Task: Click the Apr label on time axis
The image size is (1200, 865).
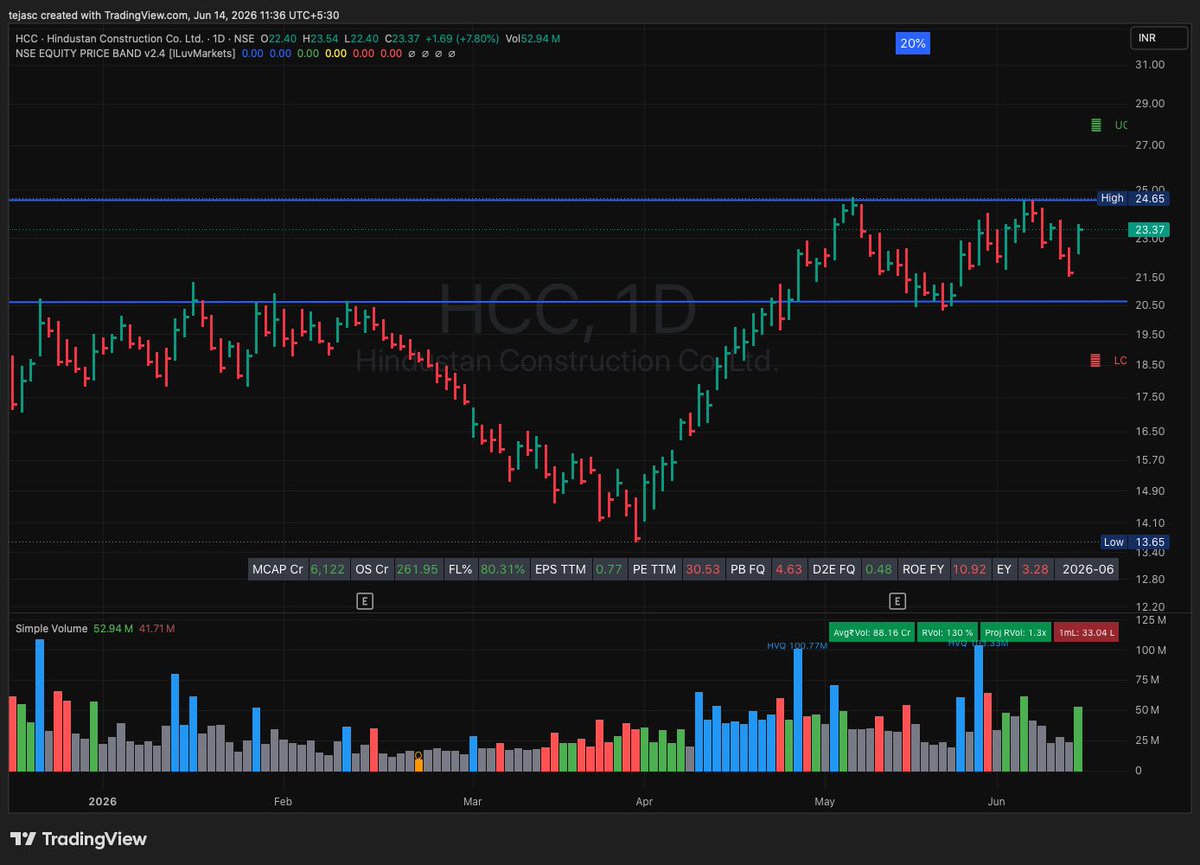Action: 644,801
